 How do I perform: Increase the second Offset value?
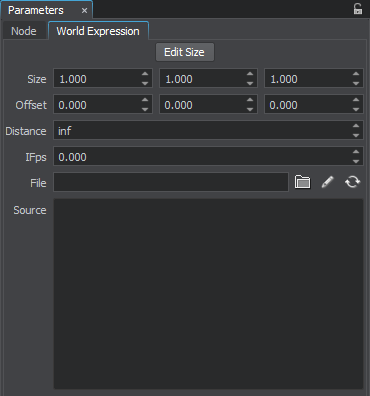[x=250, y=100]
